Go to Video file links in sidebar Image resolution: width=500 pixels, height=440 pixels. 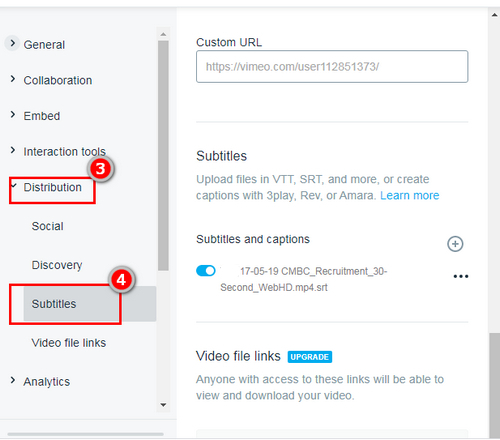[x=69, y=343]
